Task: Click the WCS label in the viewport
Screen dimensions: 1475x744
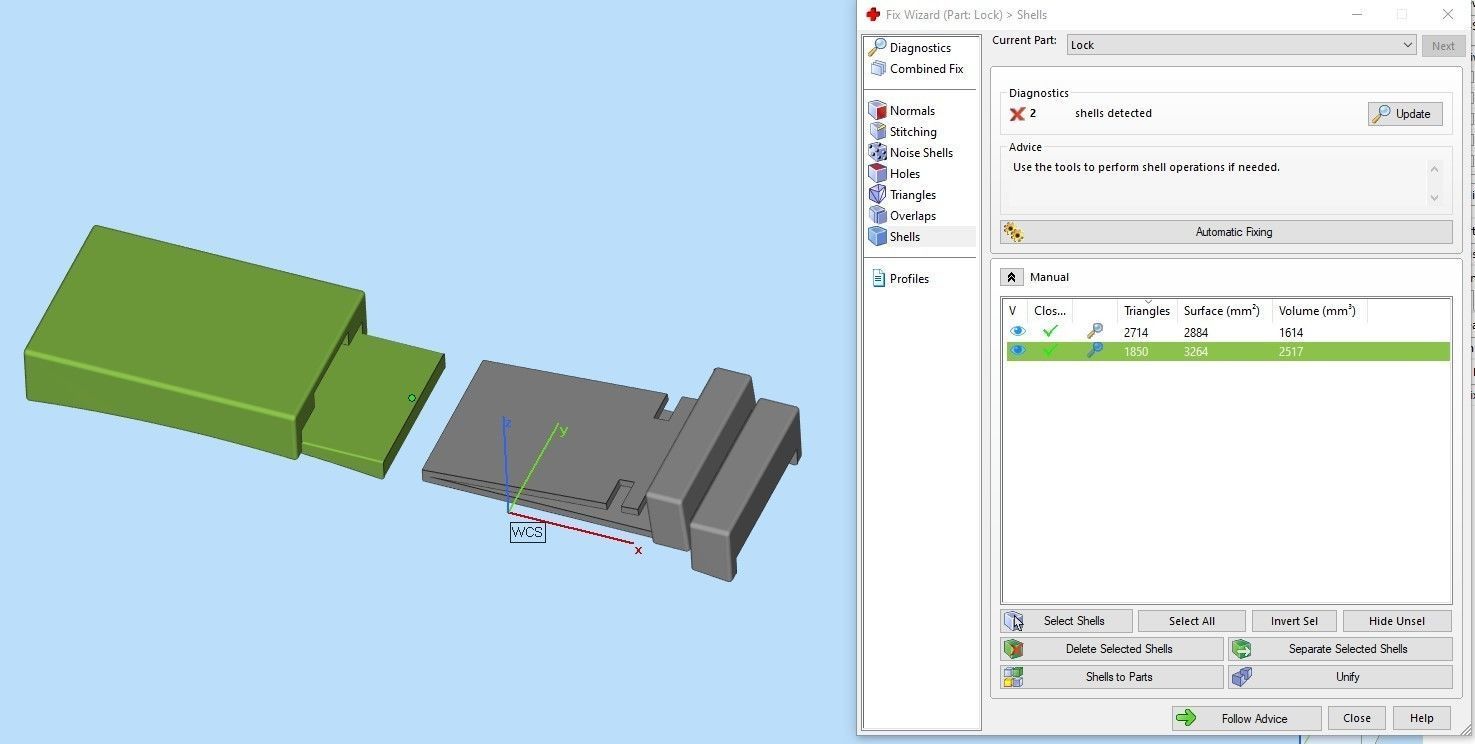Action: click(x=527, y=532)
